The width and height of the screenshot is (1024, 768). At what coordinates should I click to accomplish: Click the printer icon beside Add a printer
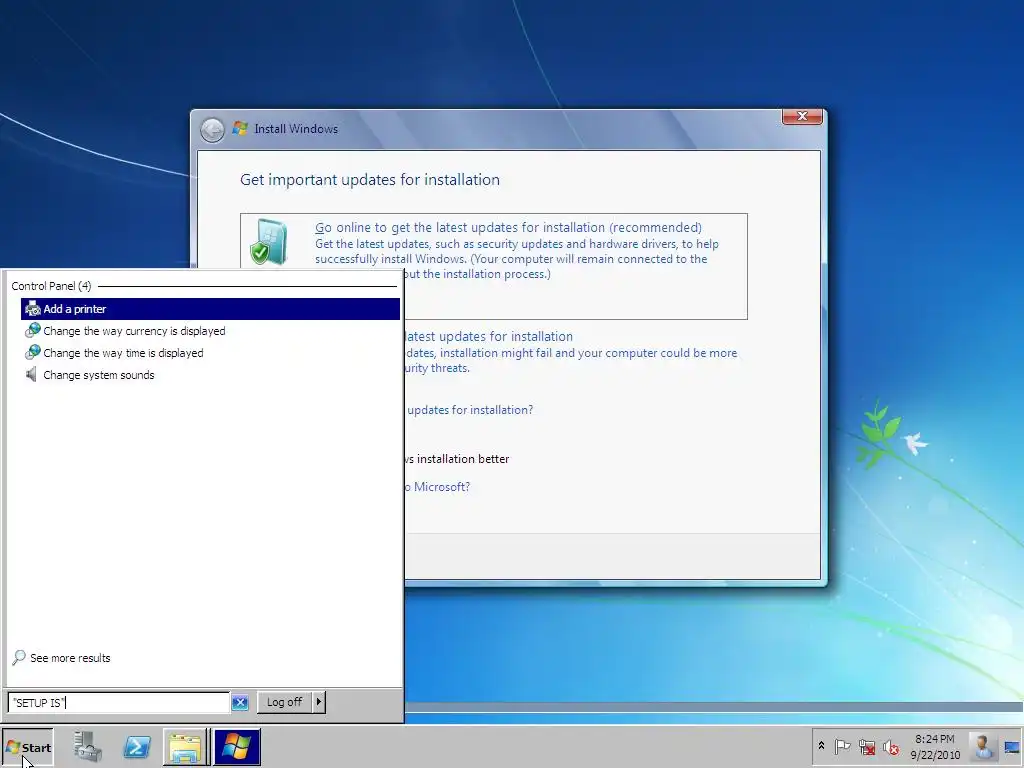[x=32, y=309]
